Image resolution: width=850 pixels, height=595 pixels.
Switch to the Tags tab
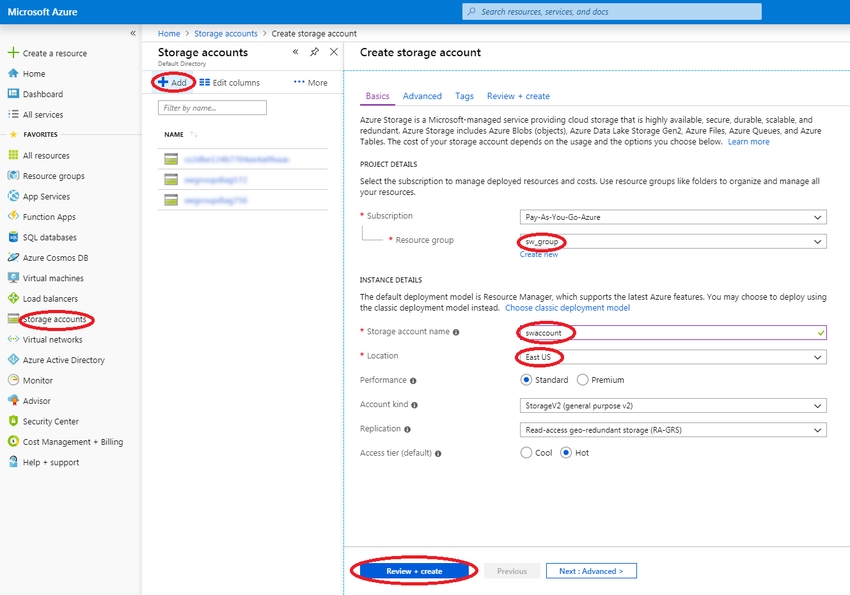(464, 96)
